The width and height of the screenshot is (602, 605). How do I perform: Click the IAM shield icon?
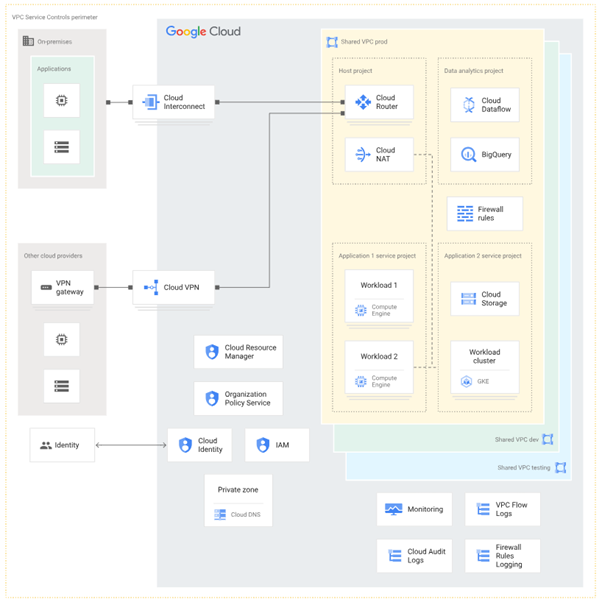tap(263, 445)
